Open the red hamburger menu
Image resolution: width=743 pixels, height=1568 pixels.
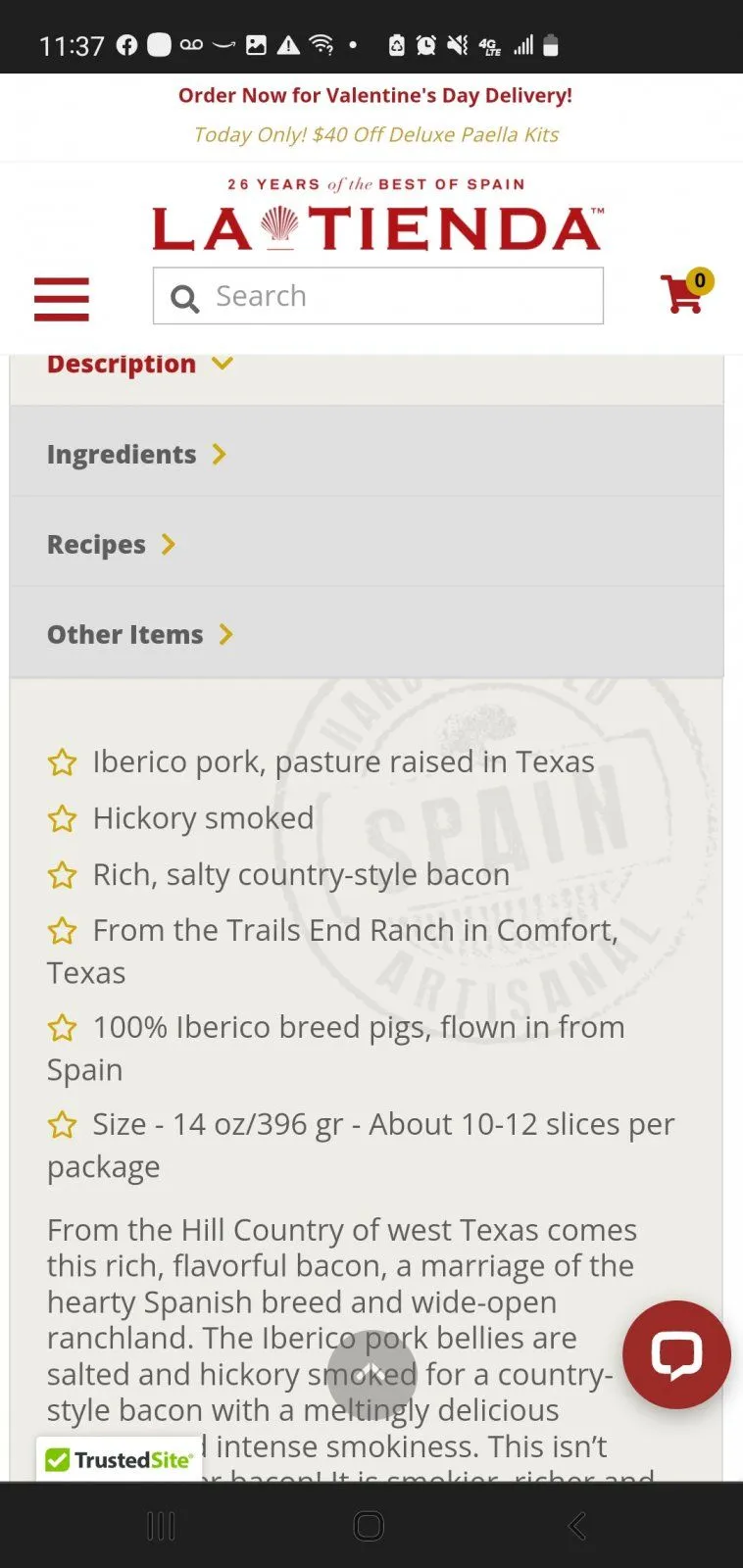[62, 299]
